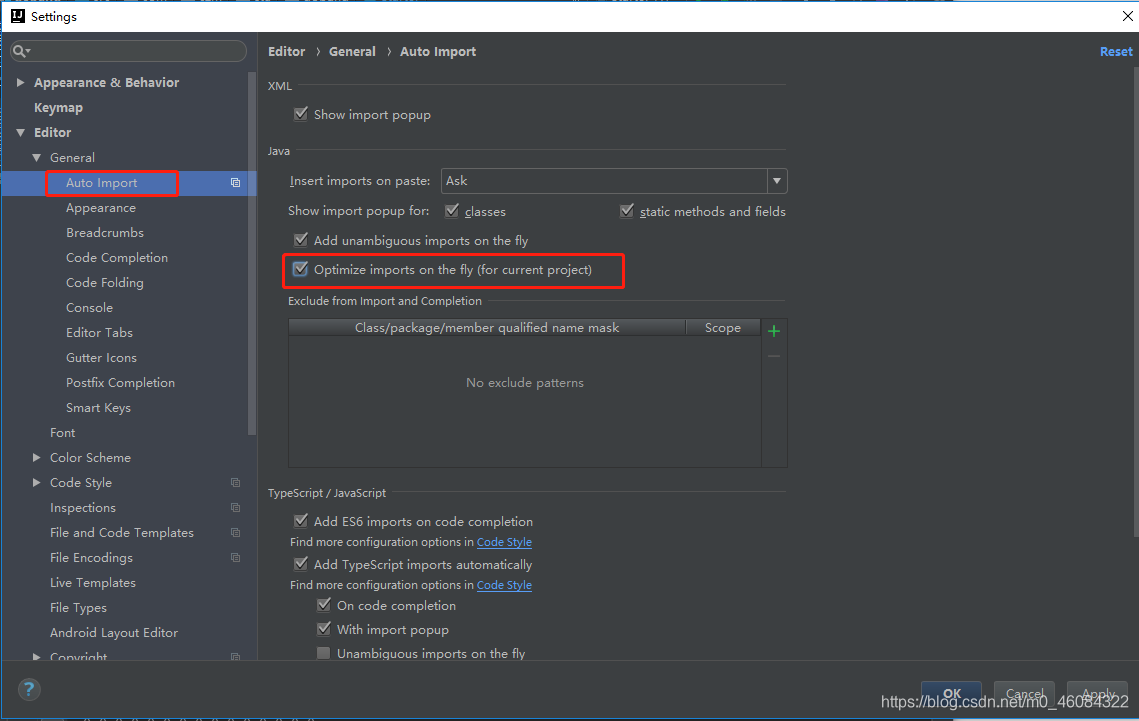Open Code Style link under TypeScript imports
This screenshot has height=721, width=1139.
[x=504, y=585]
